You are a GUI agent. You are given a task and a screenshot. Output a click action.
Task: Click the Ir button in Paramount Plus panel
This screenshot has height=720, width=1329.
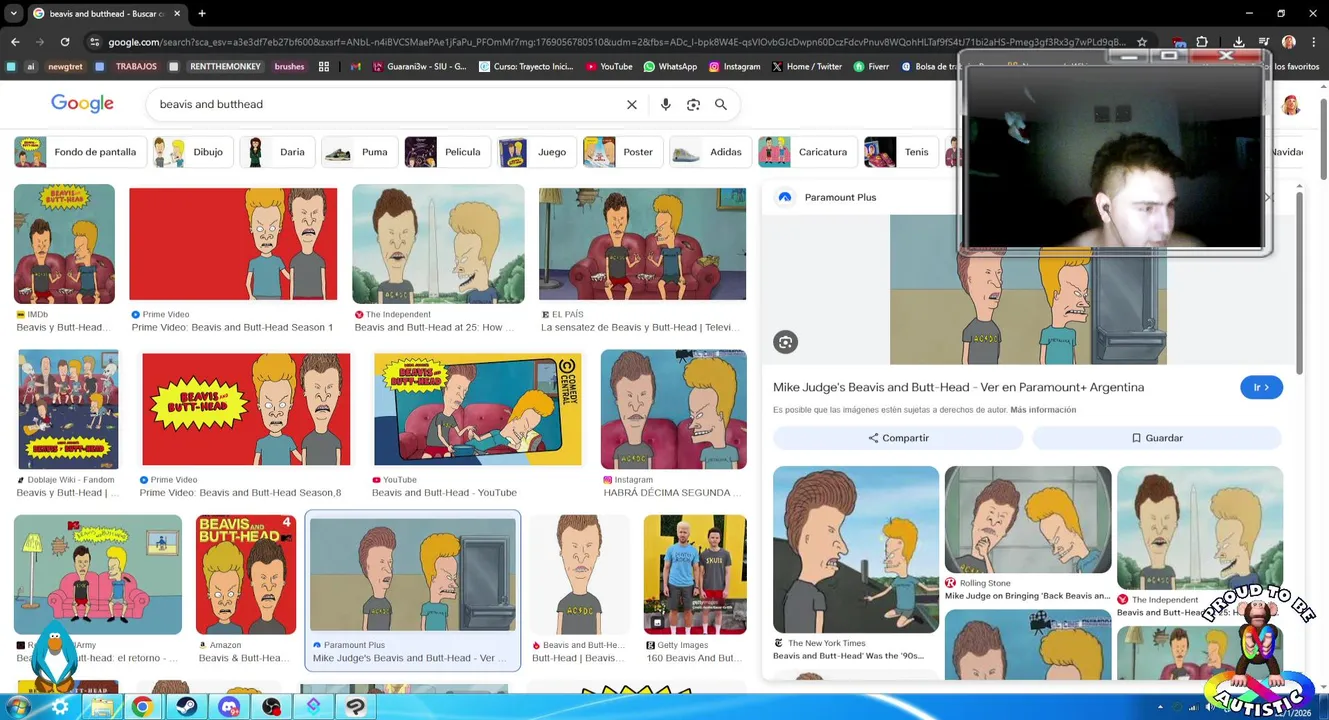click(1261, 387)
